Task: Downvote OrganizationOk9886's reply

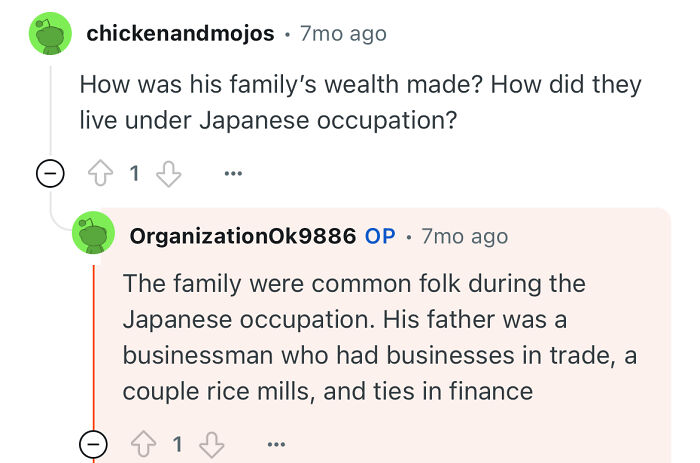Action: pos(212,445)
